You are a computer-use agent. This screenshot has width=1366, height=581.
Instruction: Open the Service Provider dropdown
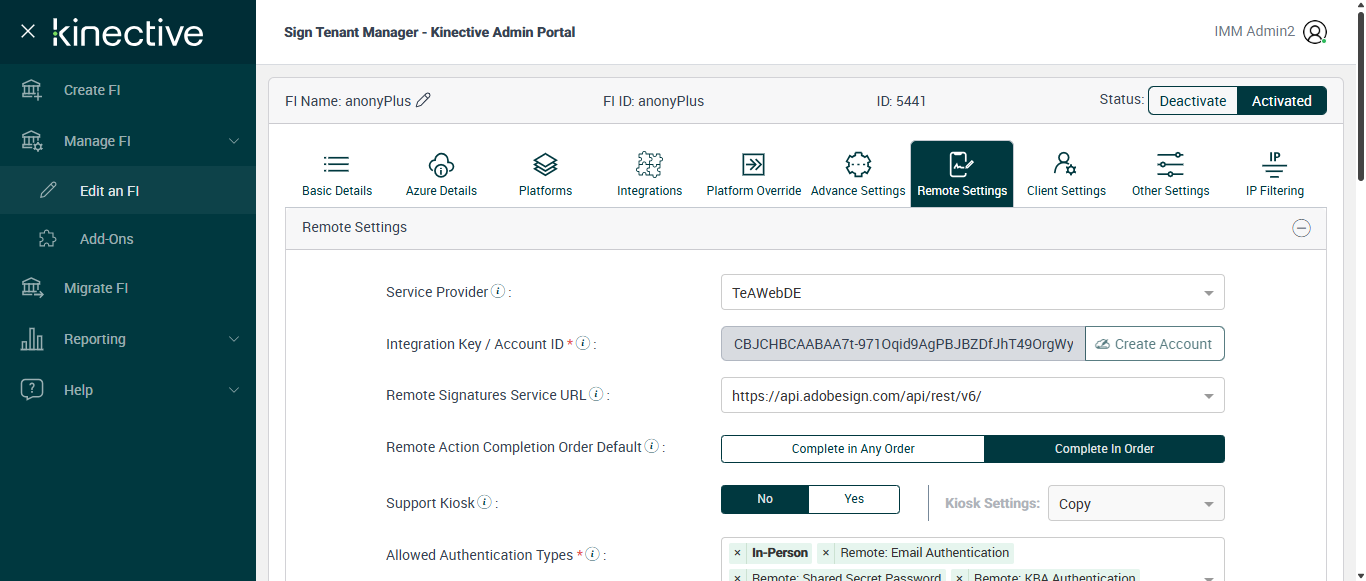(972, 292)
